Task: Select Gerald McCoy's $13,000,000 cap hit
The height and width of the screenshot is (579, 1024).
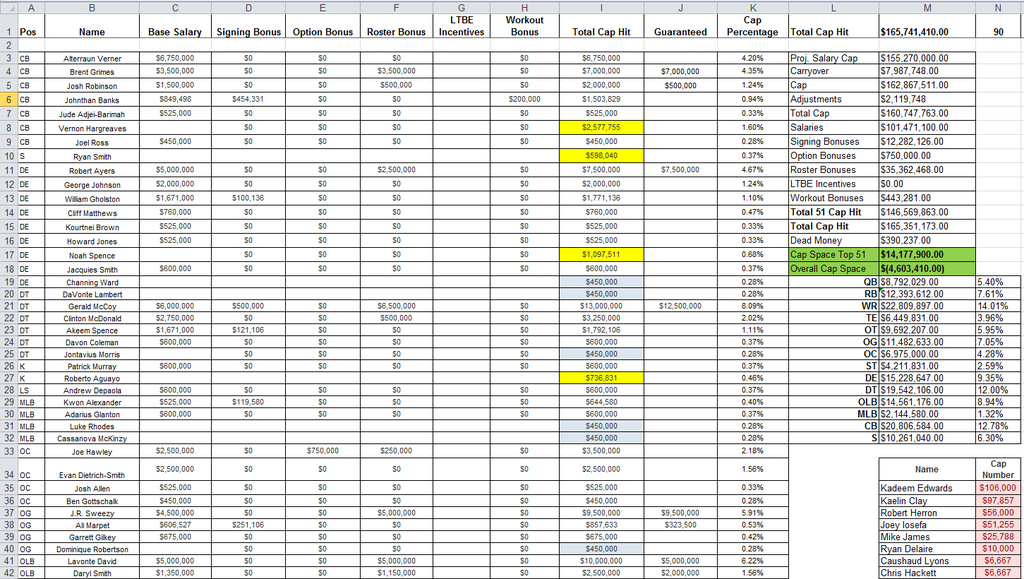Action: coord(601,306)
